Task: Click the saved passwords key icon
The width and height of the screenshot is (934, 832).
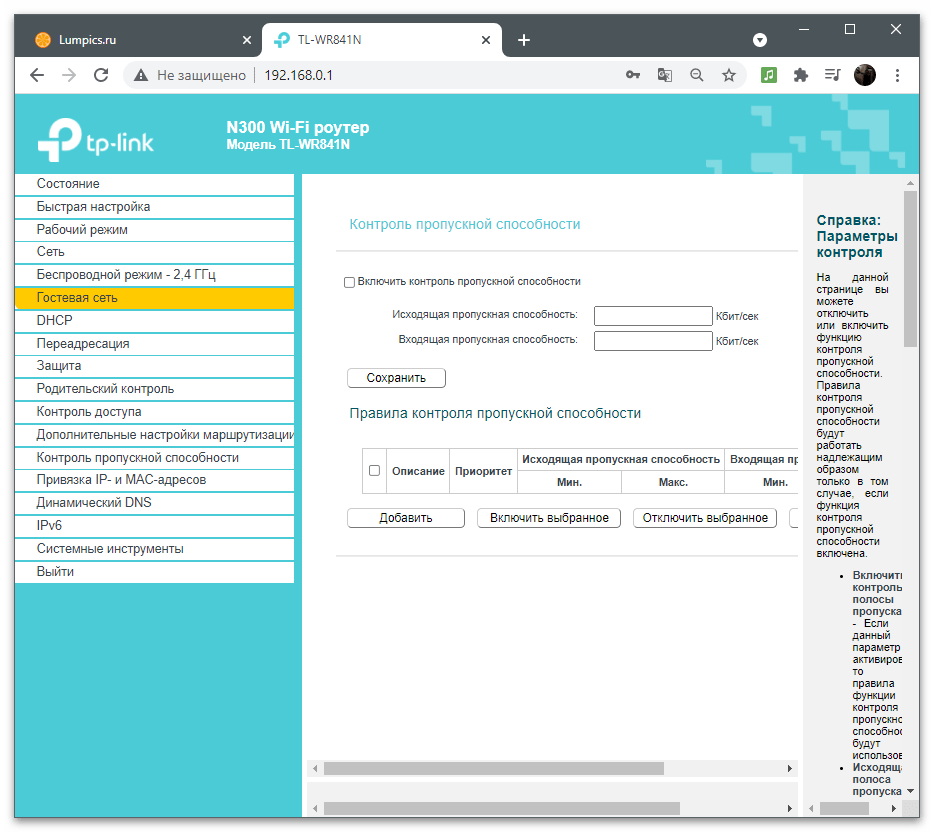Action: (x=633, y=75)
